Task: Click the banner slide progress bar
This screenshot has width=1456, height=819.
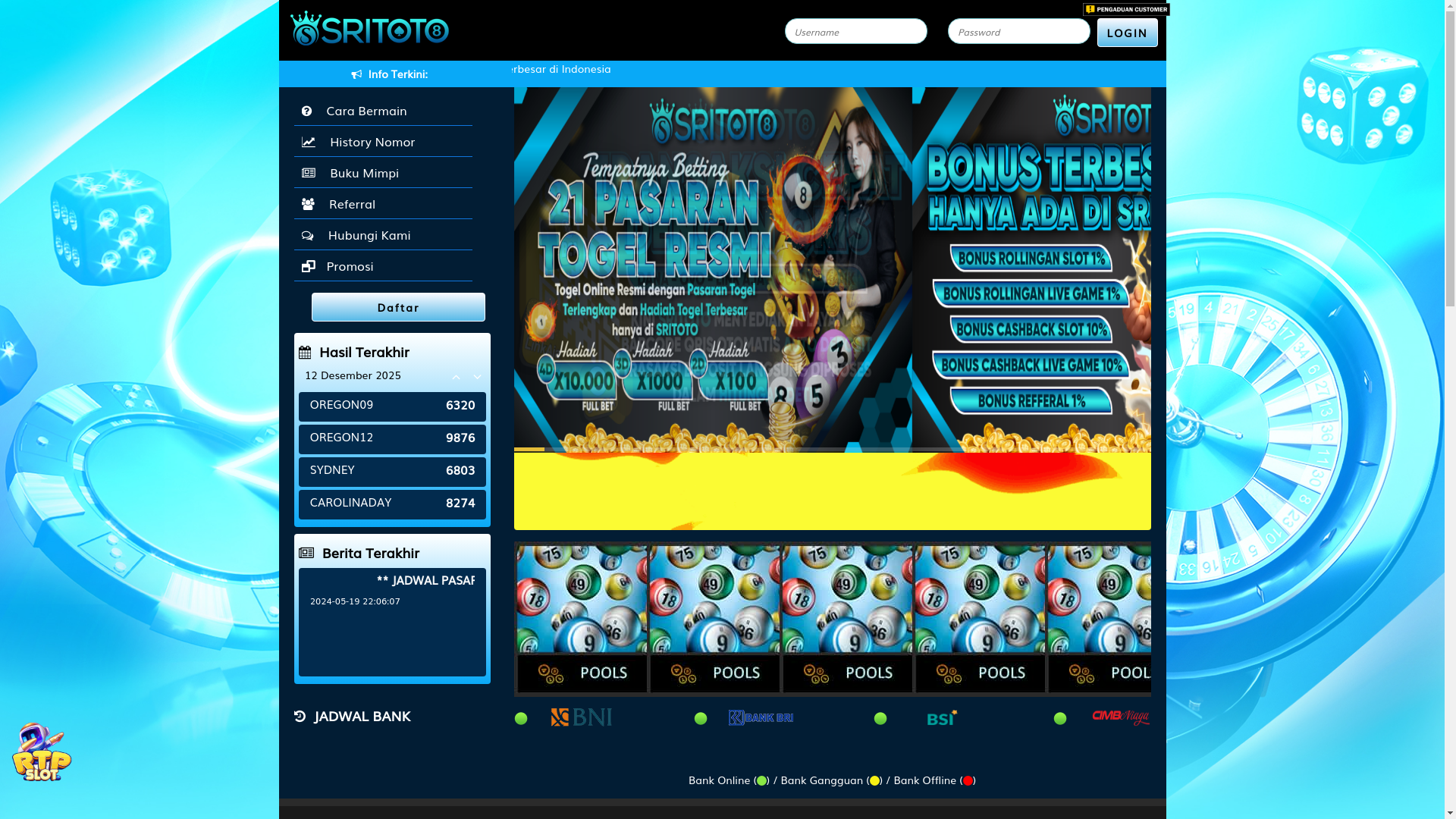Action: (832, 450)
